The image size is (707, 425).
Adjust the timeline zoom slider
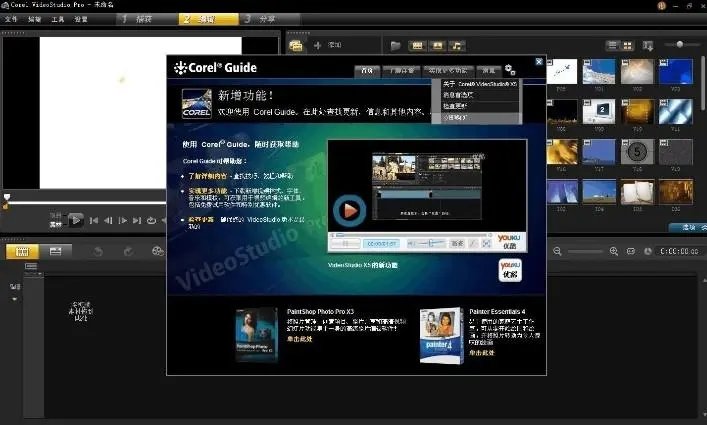(585, 251)
